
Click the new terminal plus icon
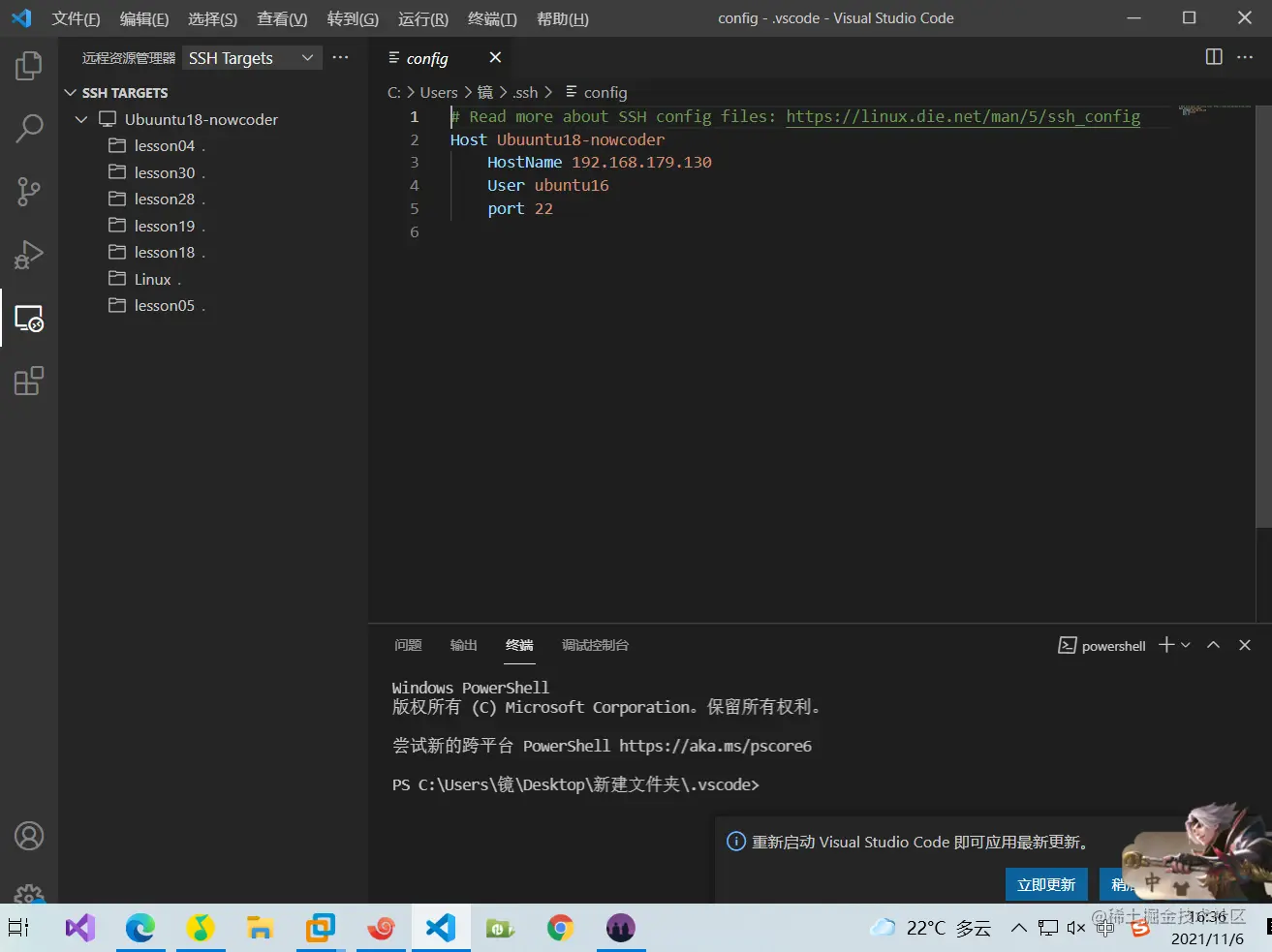1166,645
